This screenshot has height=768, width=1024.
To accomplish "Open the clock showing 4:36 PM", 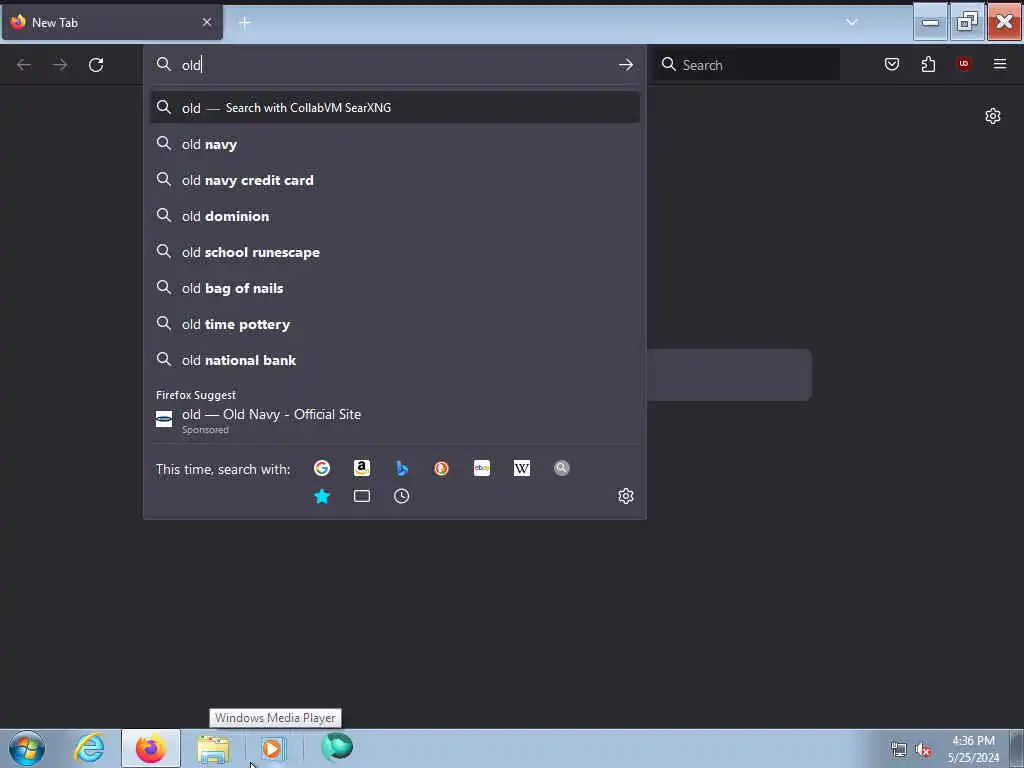I will pos(973,749).
